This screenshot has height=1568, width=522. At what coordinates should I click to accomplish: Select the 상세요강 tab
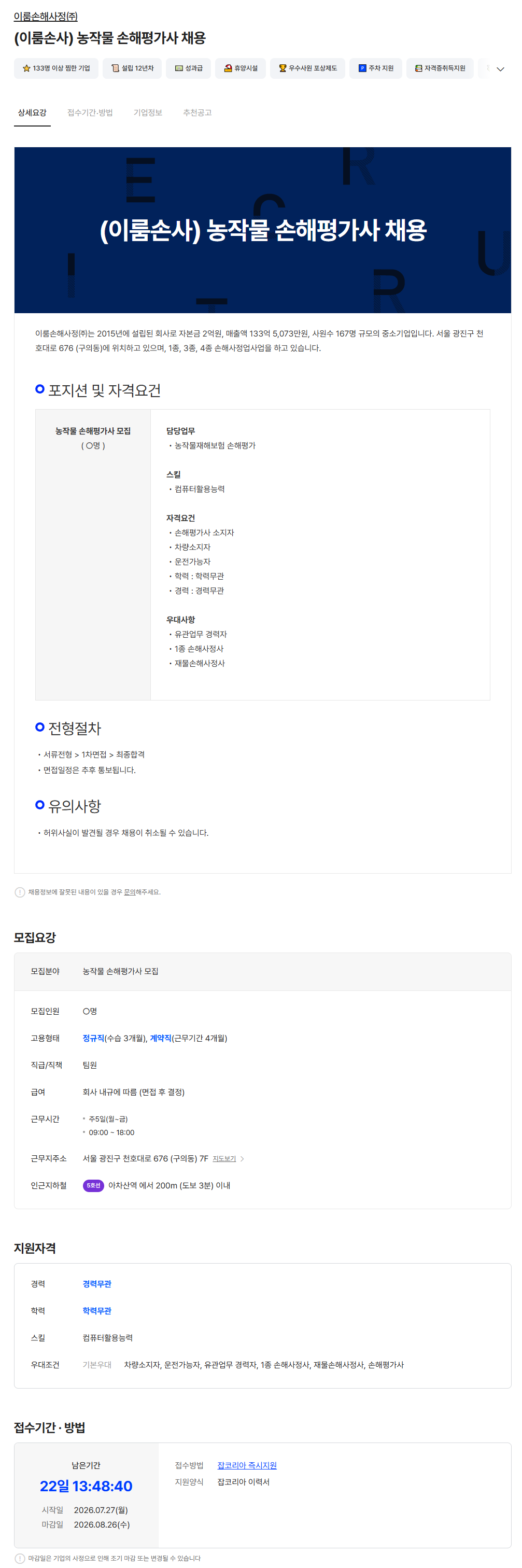32,113
